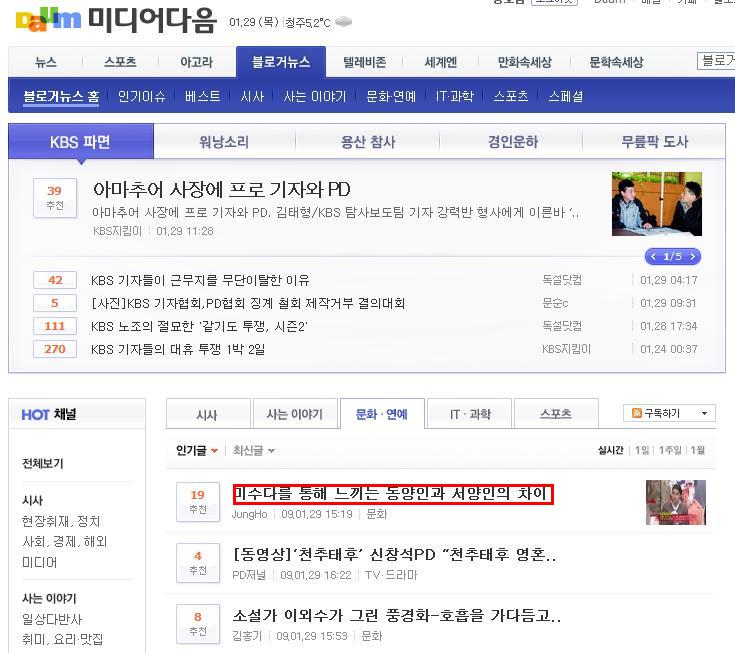
Task: Click the Daum logo
Action: click(48, 21)
